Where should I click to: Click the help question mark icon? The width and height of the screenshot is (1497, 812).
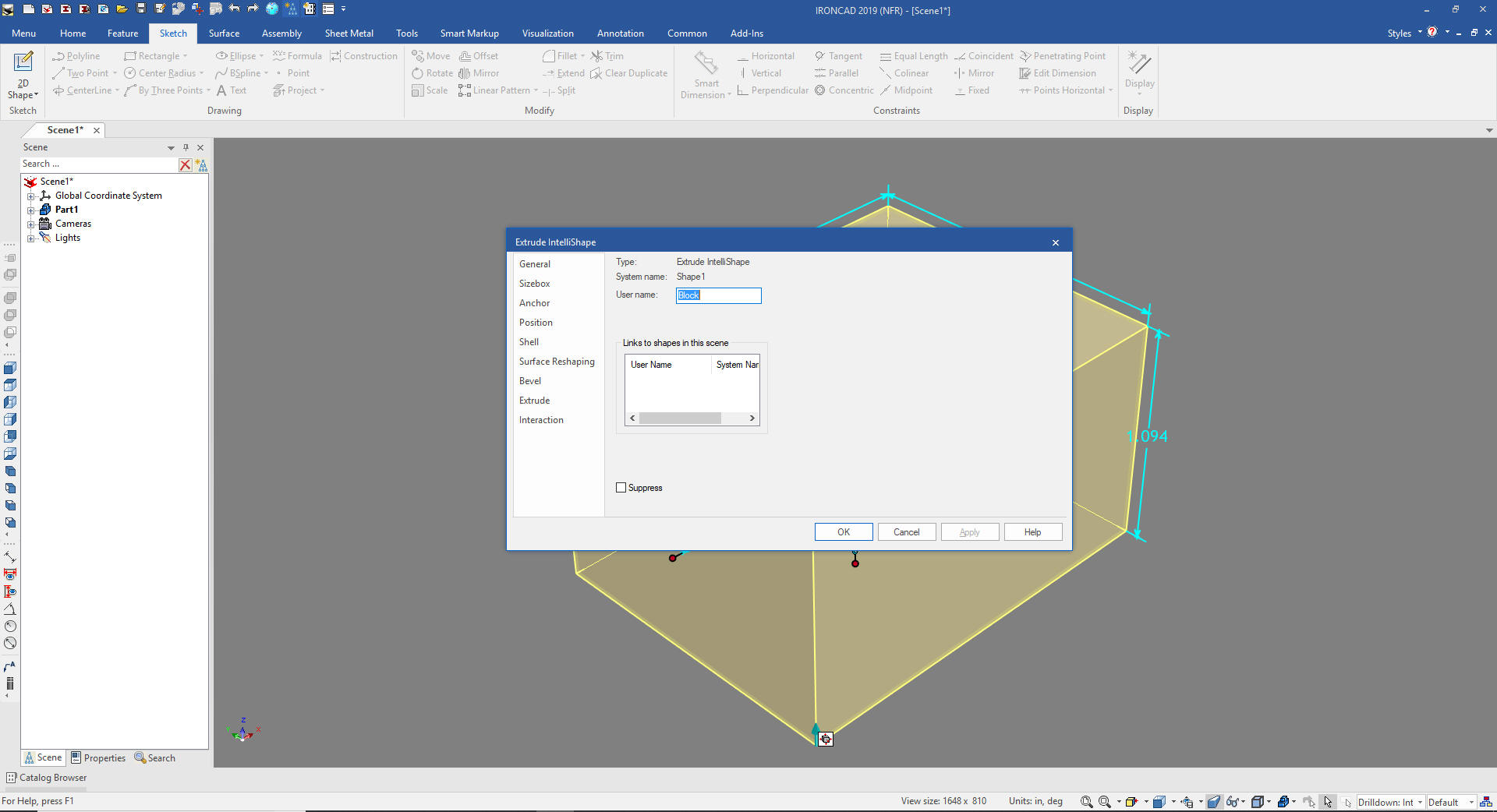pyautogui.click(x=1432, y=33)
